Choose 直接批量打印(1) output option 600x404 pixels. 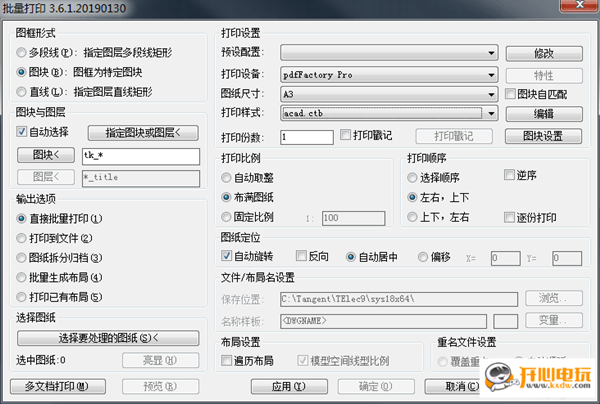21,218
